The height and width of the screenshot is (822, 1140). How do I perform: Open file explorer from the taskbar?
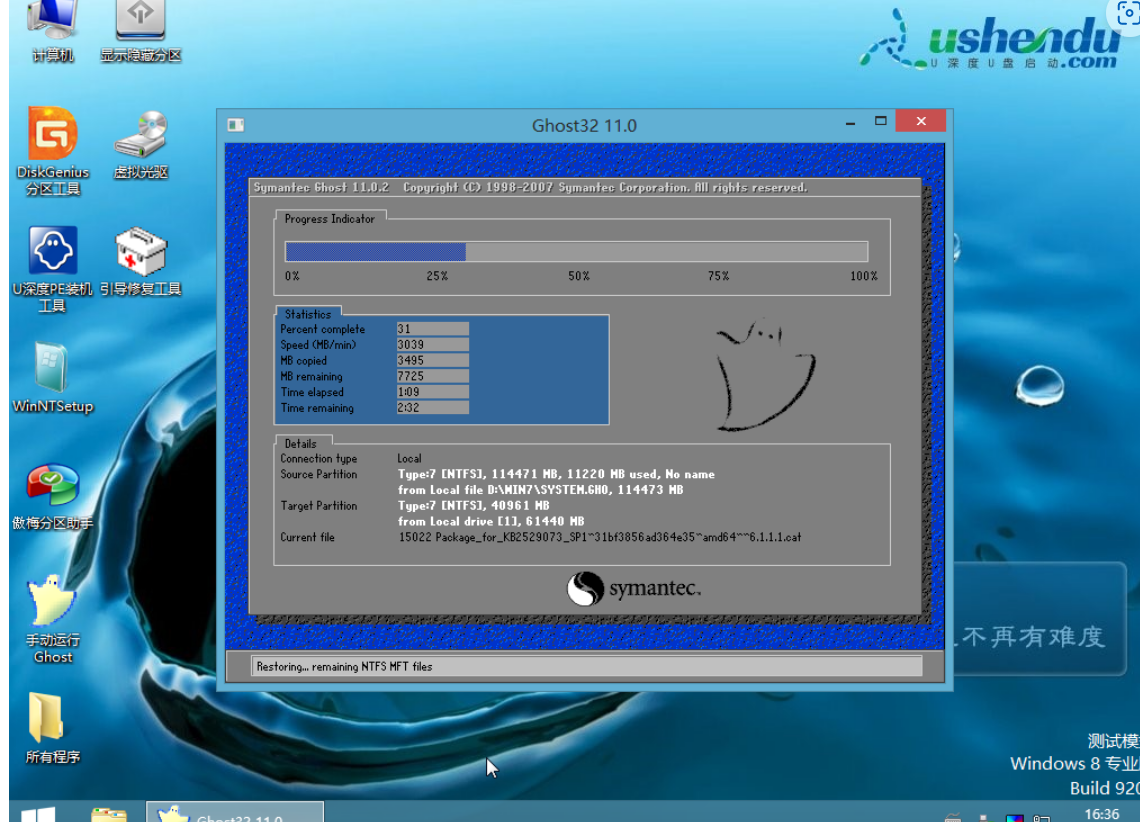click(108, 814)
